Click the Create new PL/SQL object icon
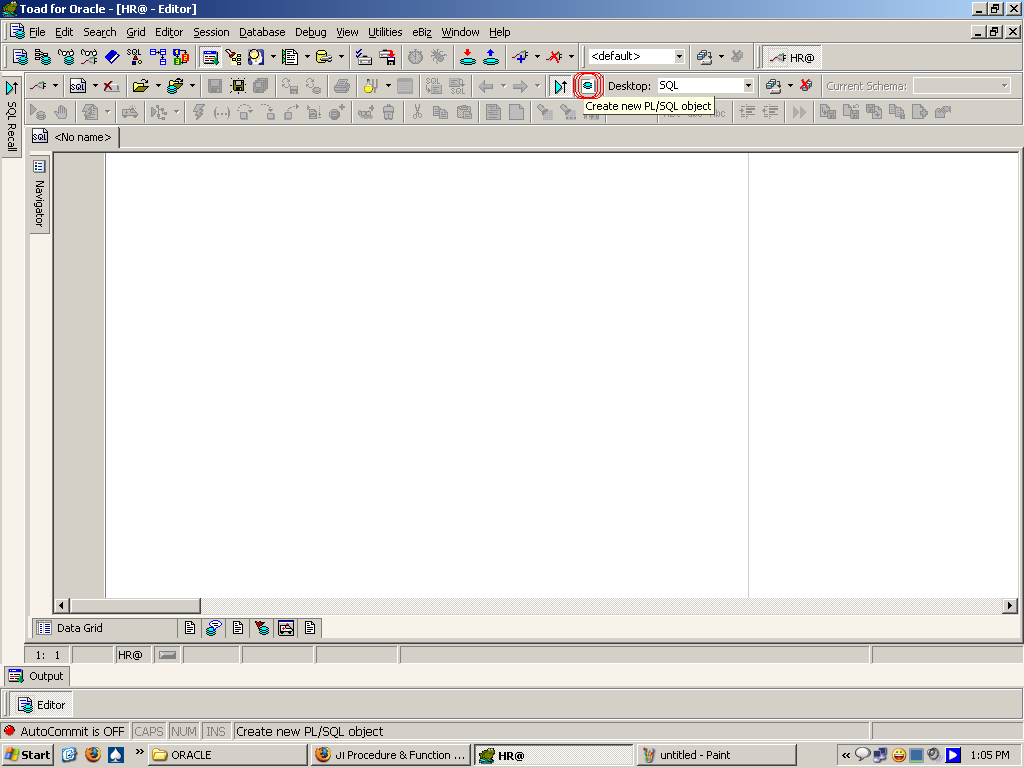The image size is (1024, 768). click(588, 86)
